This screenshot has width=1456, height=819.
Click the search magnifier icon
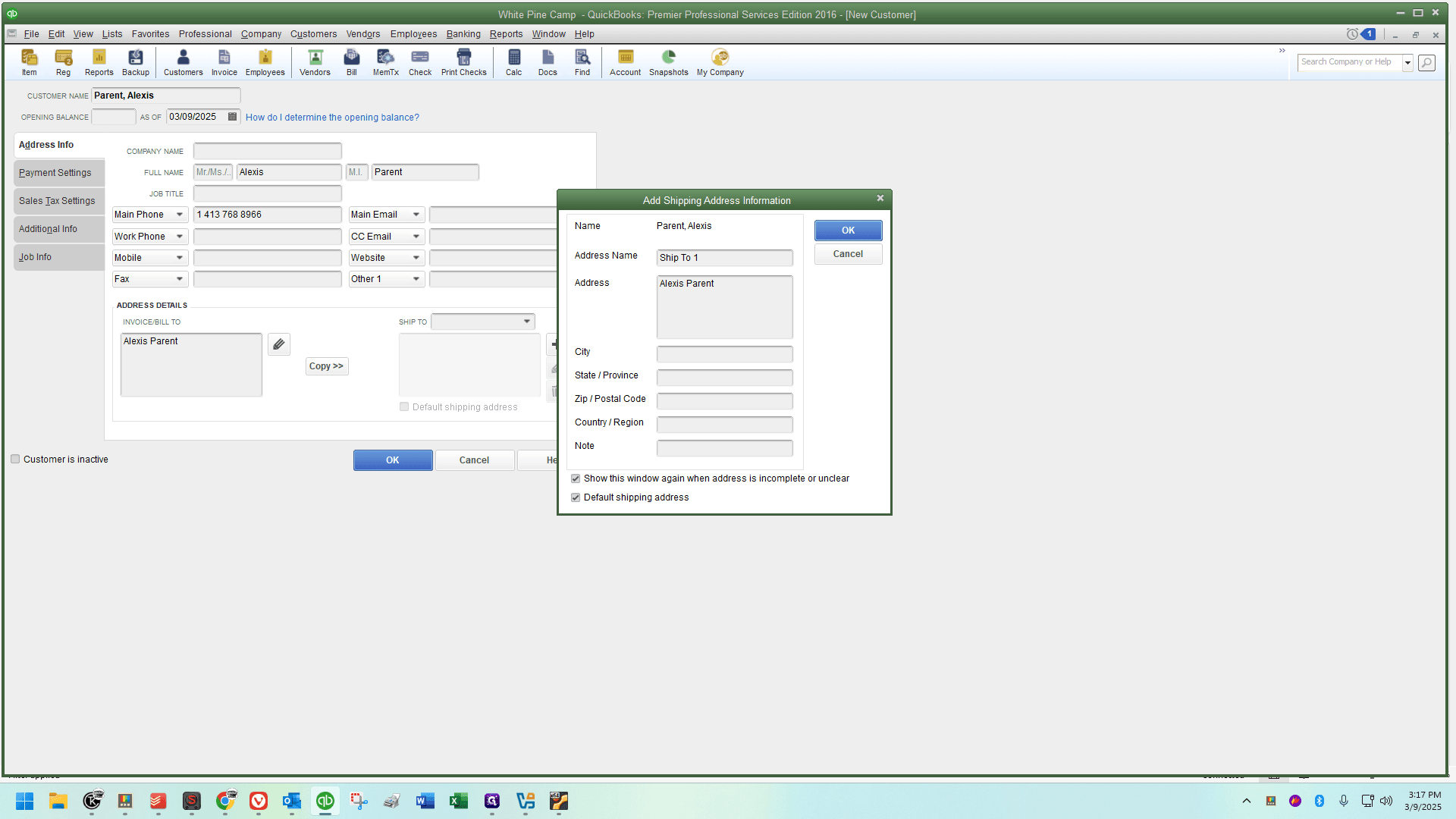tap(1426, 62)
